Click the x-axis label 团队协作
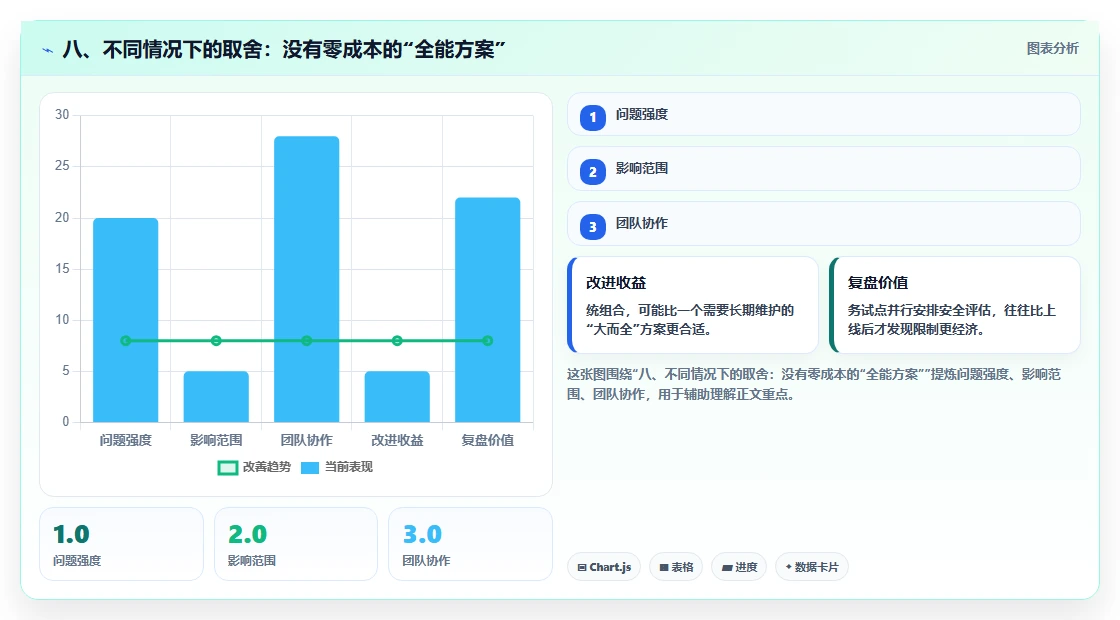Image resolution: width=1120 pixels, height=620 pixels. (x=306, y=441)
